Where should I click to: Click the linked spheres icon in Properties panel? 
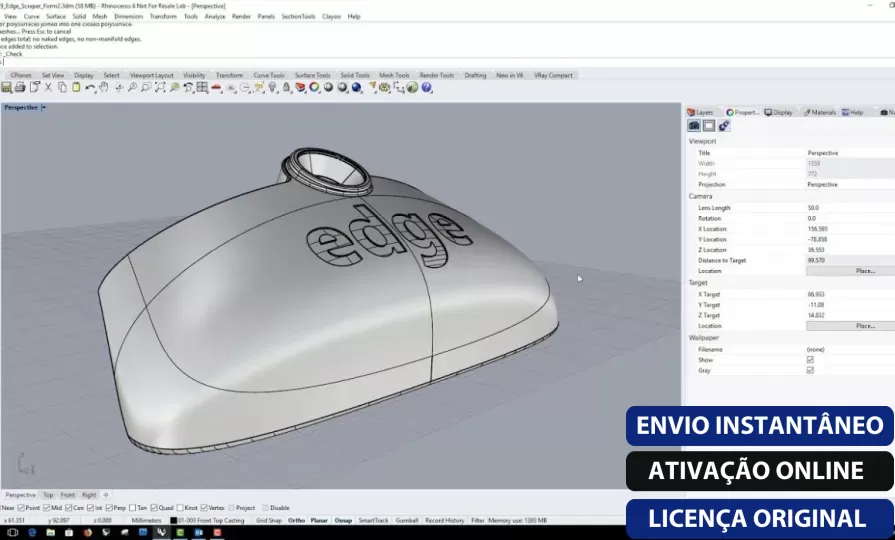[x=724, y=126]
